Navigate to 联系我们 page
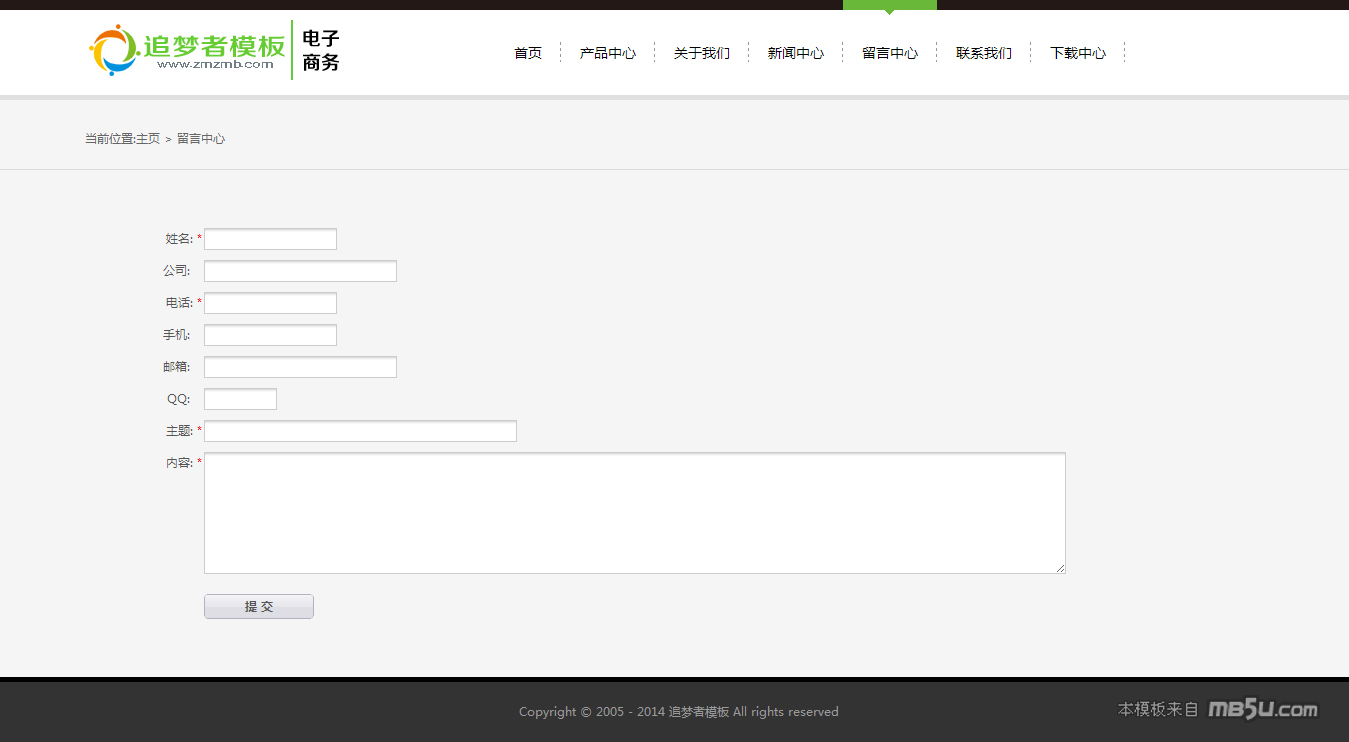 pyautogui.click(x=984, y=53)
